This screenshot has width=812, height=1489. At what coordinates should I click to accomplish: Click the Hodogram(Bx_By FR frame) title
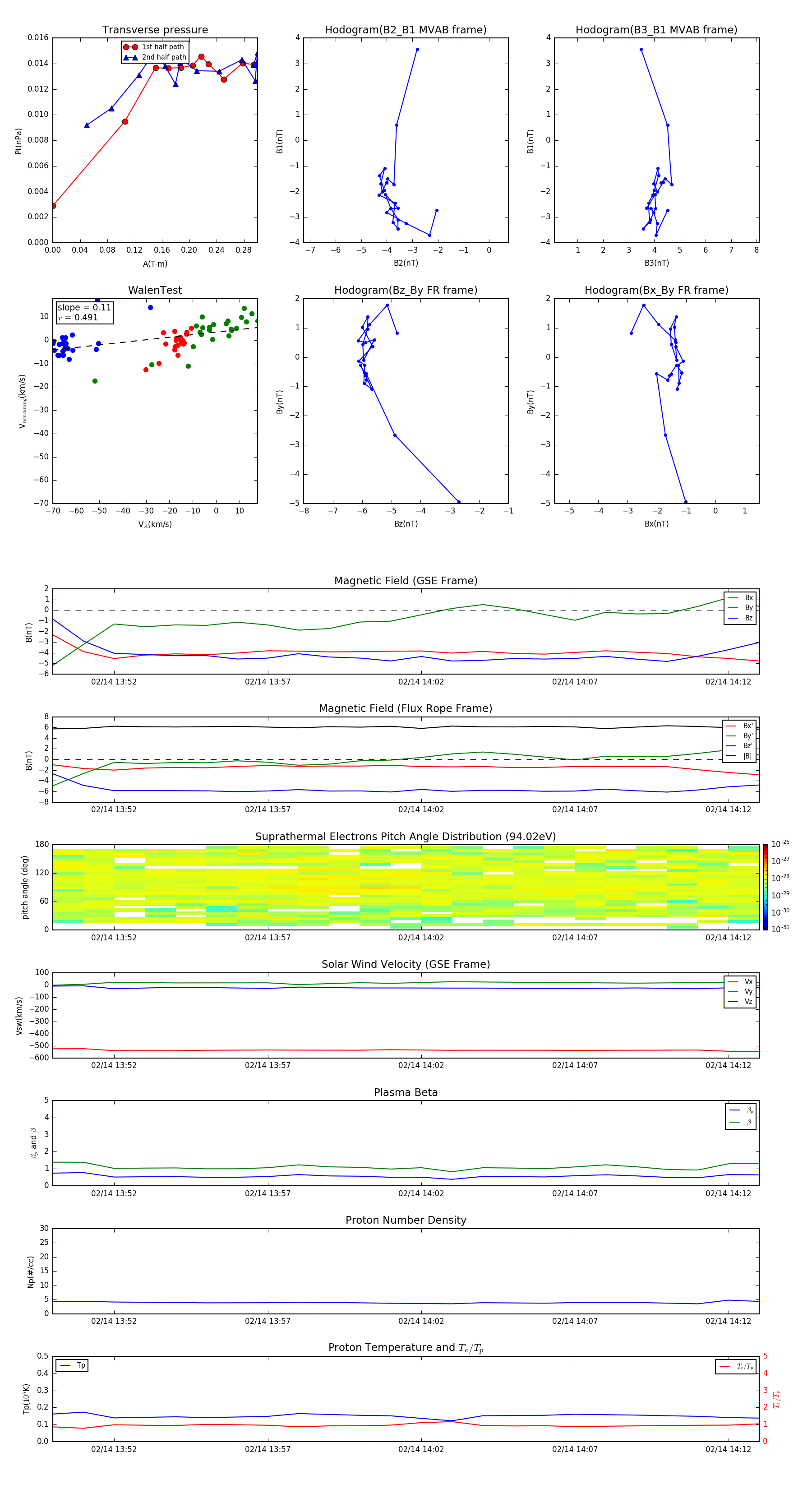656,290
